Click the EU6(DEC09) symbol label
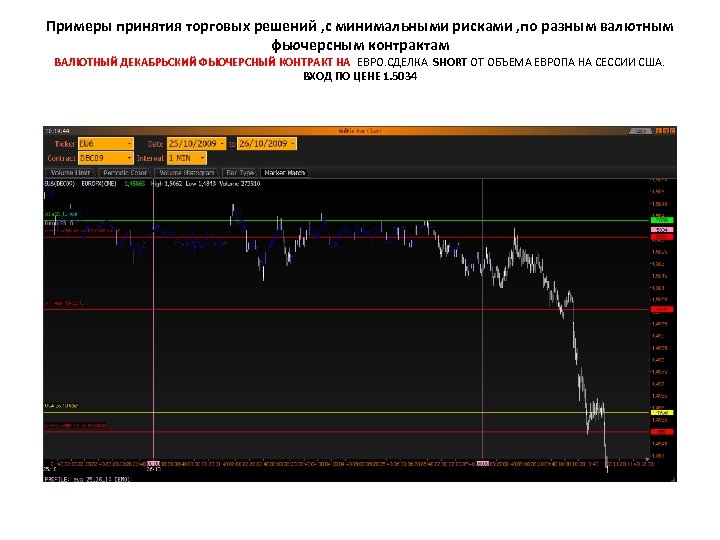This screenshot has width=720, height=540. tap(60, 184)
